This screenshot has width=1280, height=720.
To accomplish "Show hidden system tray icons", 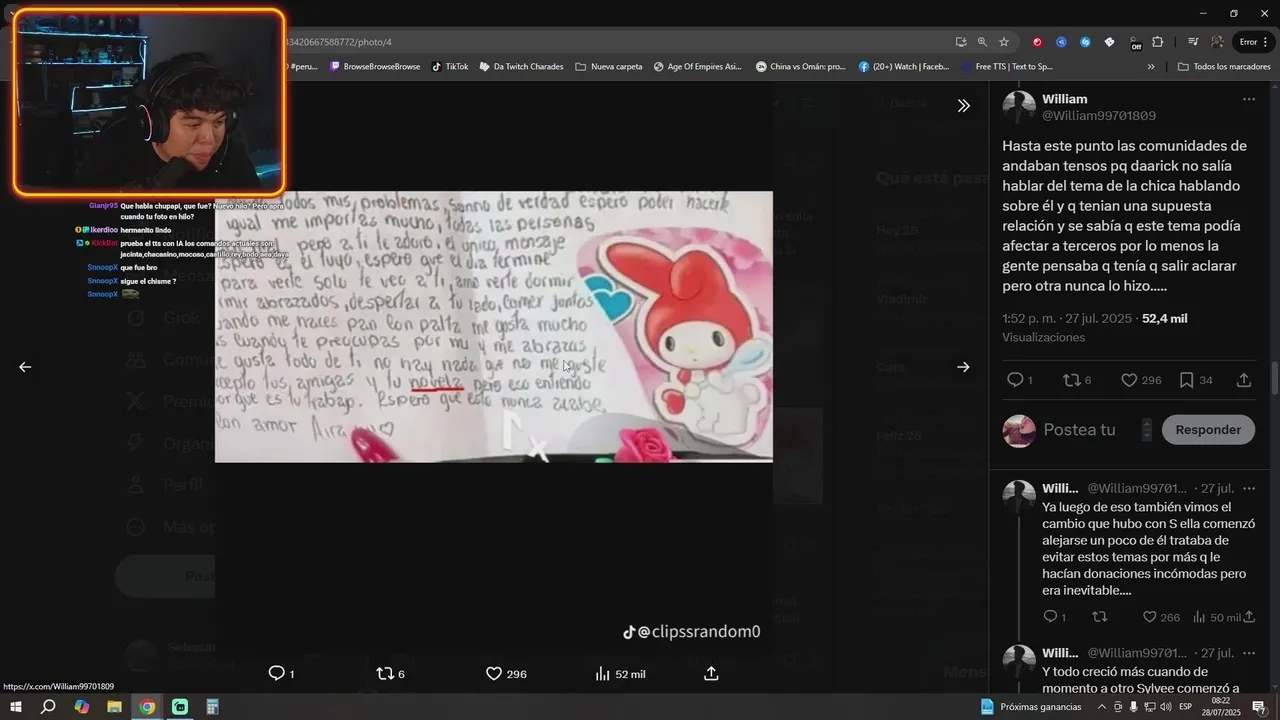I will coord(1101,707).
